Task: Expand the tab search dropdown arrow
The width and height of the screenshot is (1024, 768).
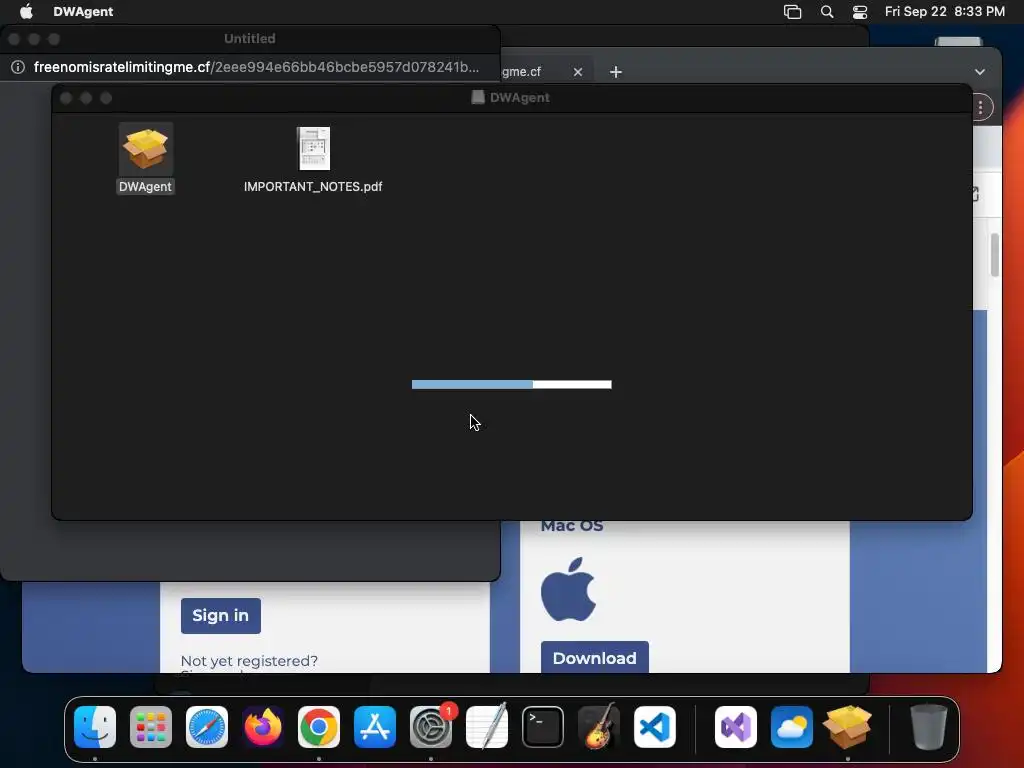Action: 980,72
